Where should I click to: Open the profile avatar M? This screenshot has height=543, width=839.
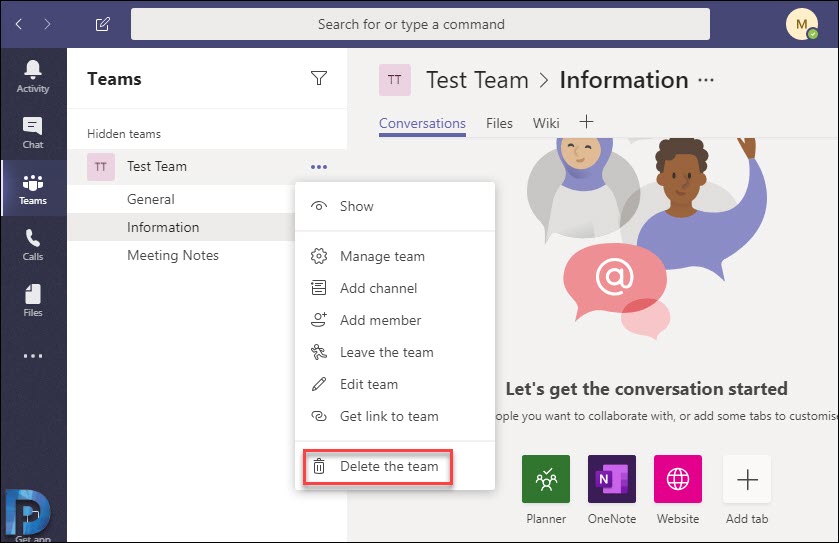click(802, 24)
